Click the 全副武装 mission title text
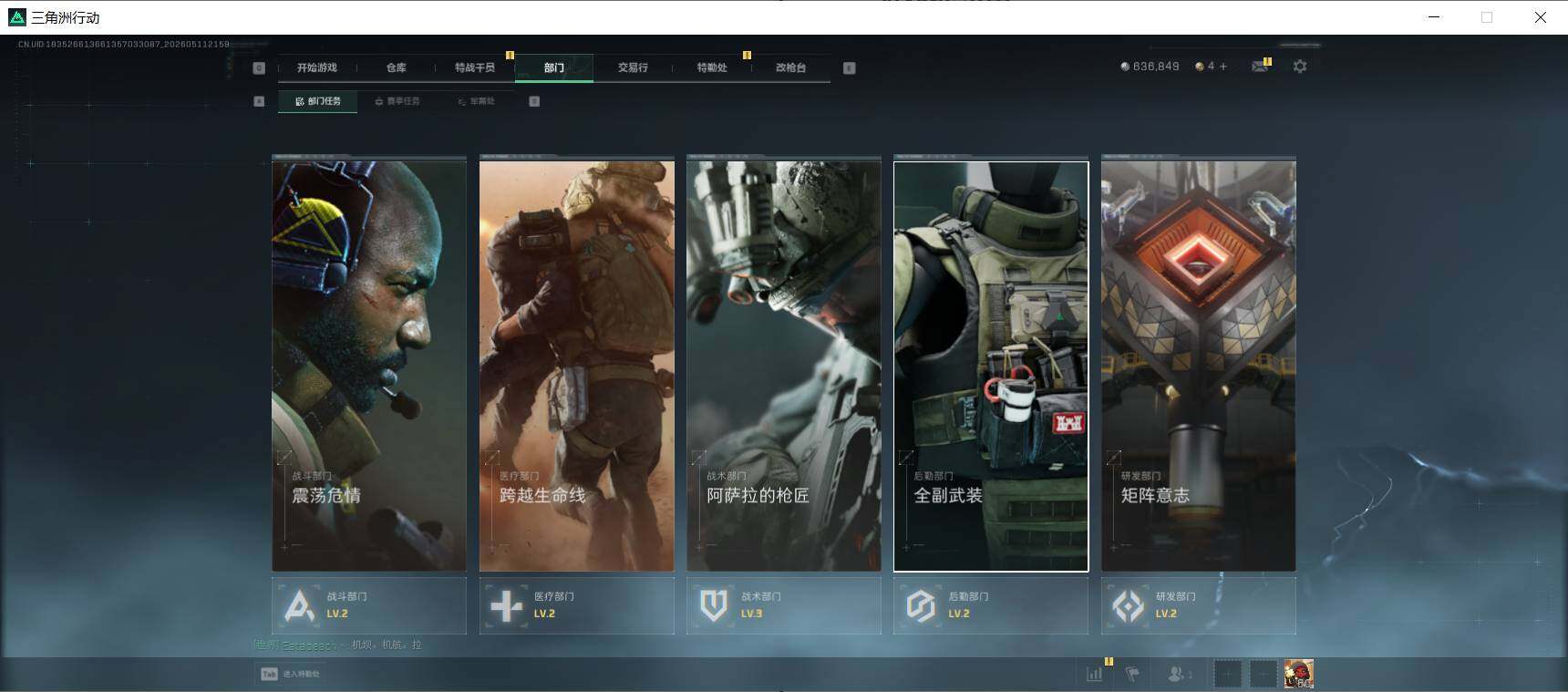 (x=948, y=496)
